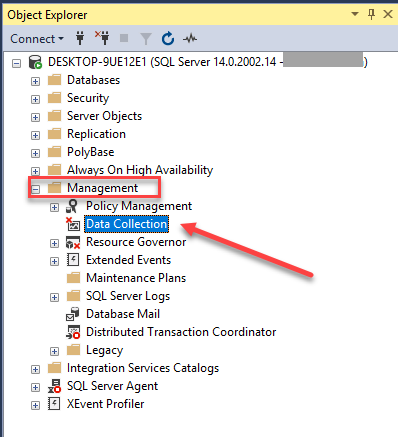
Task: Click the grayed Stop square icon
Action: pos(124,38)
